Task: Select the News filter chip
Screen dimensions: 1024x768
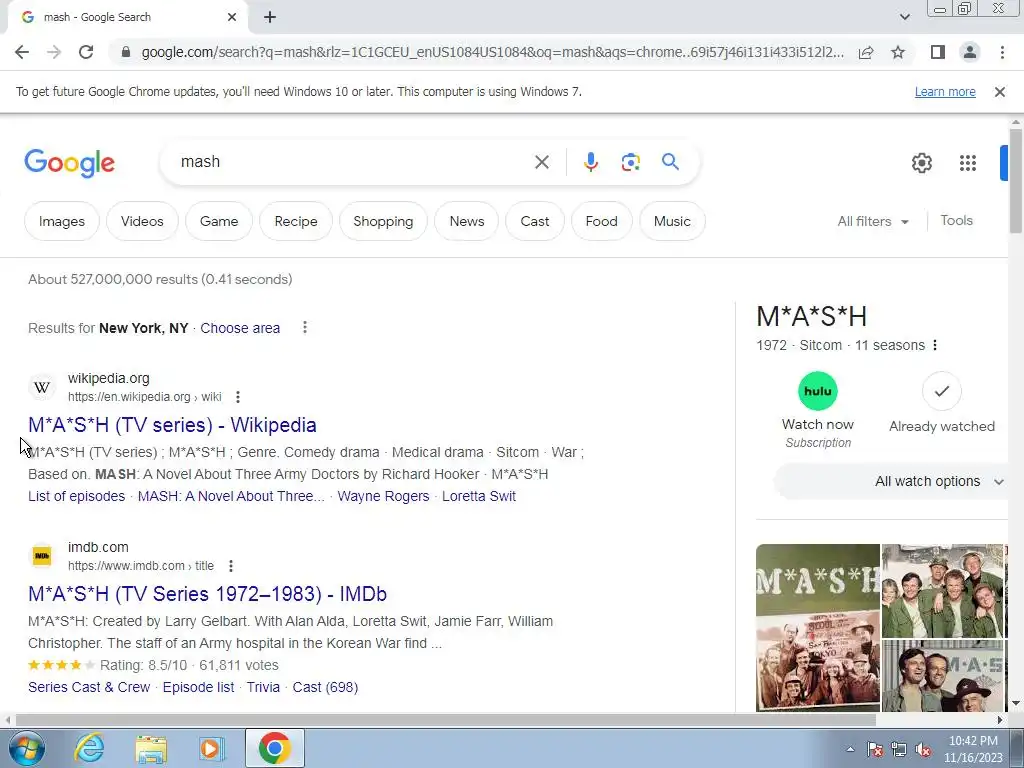Action: click(466, 221)
